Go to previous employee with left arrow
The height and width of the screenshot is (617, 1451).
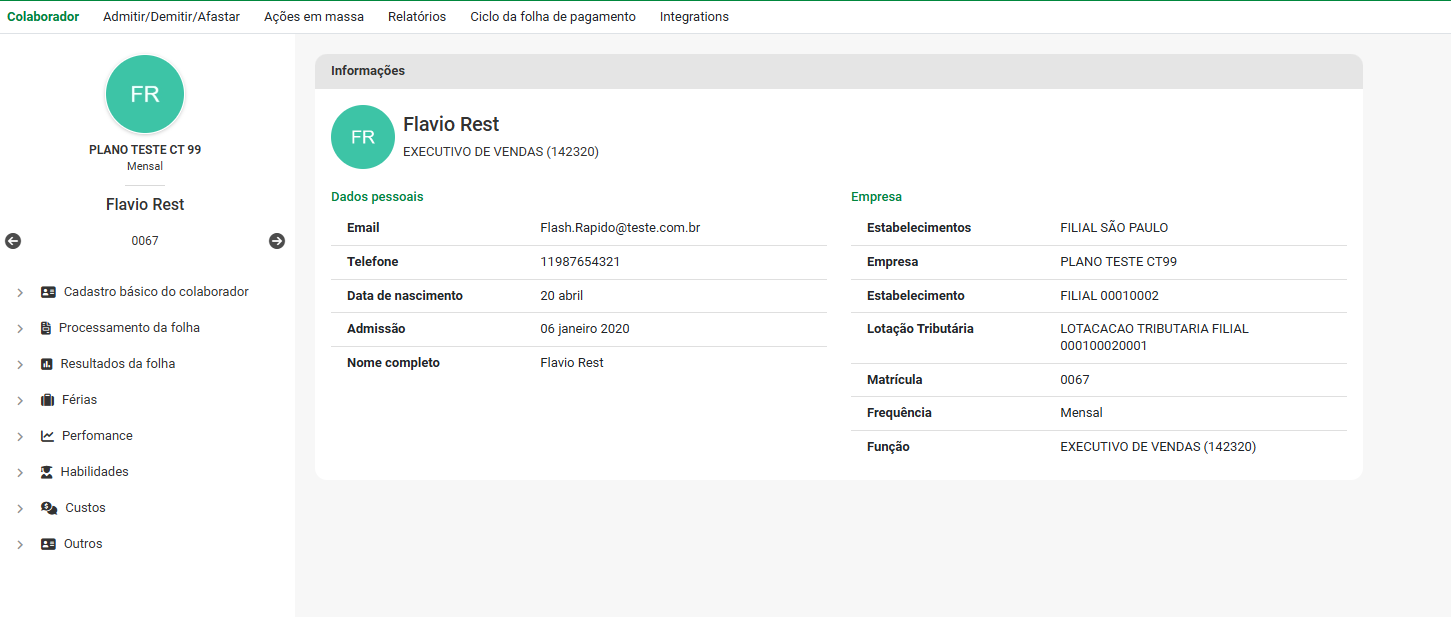tap(13, 241)
